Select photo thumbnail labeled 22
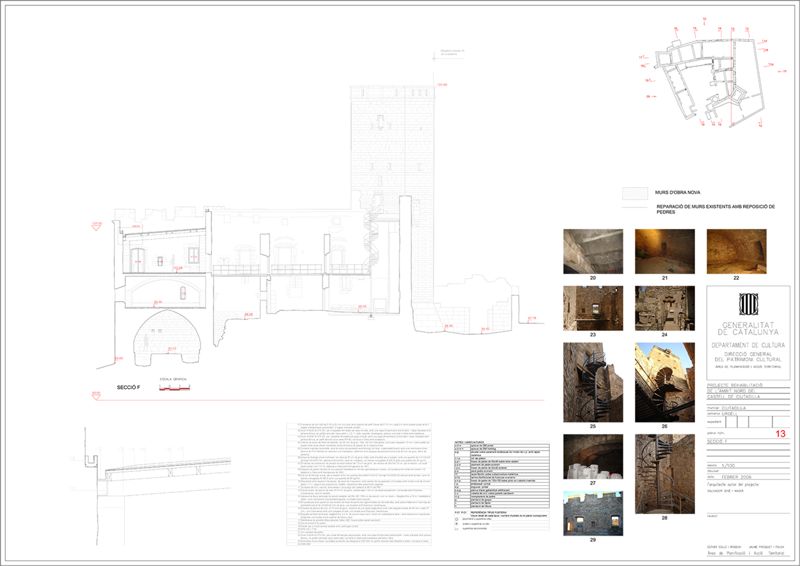This screenshot has height=566, width=800. (736, 250)
